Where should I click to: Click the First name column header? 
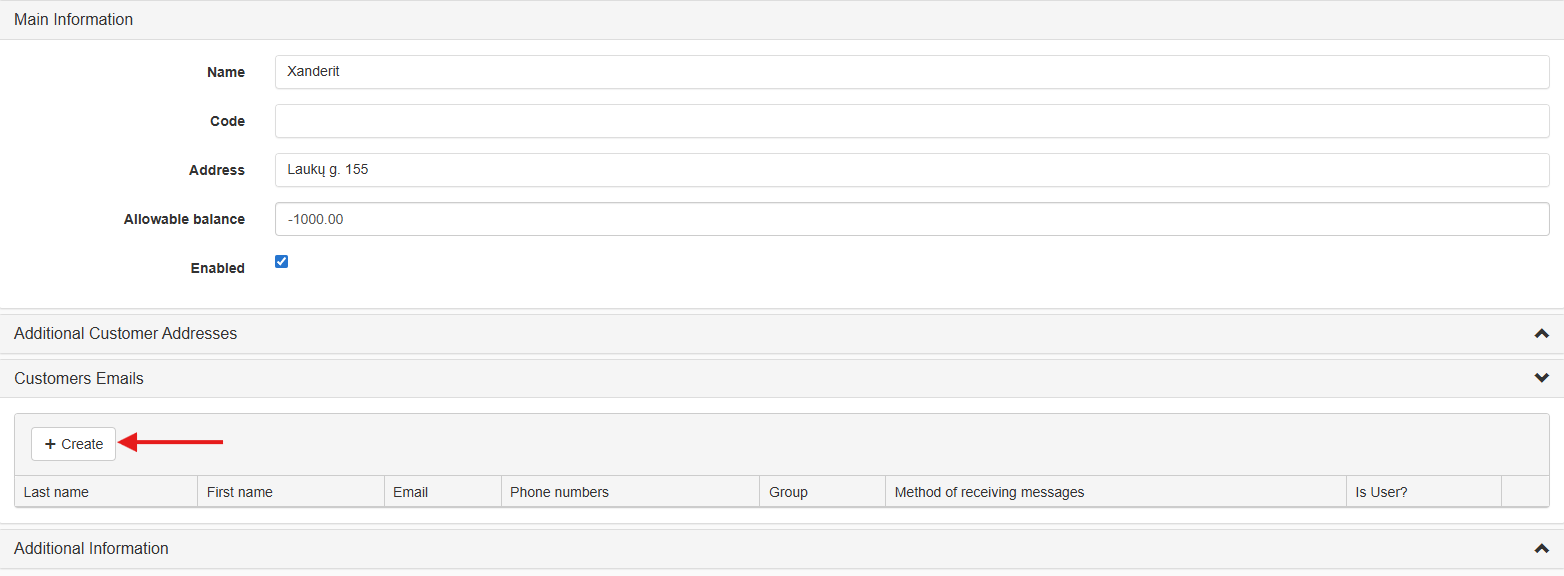240,492
